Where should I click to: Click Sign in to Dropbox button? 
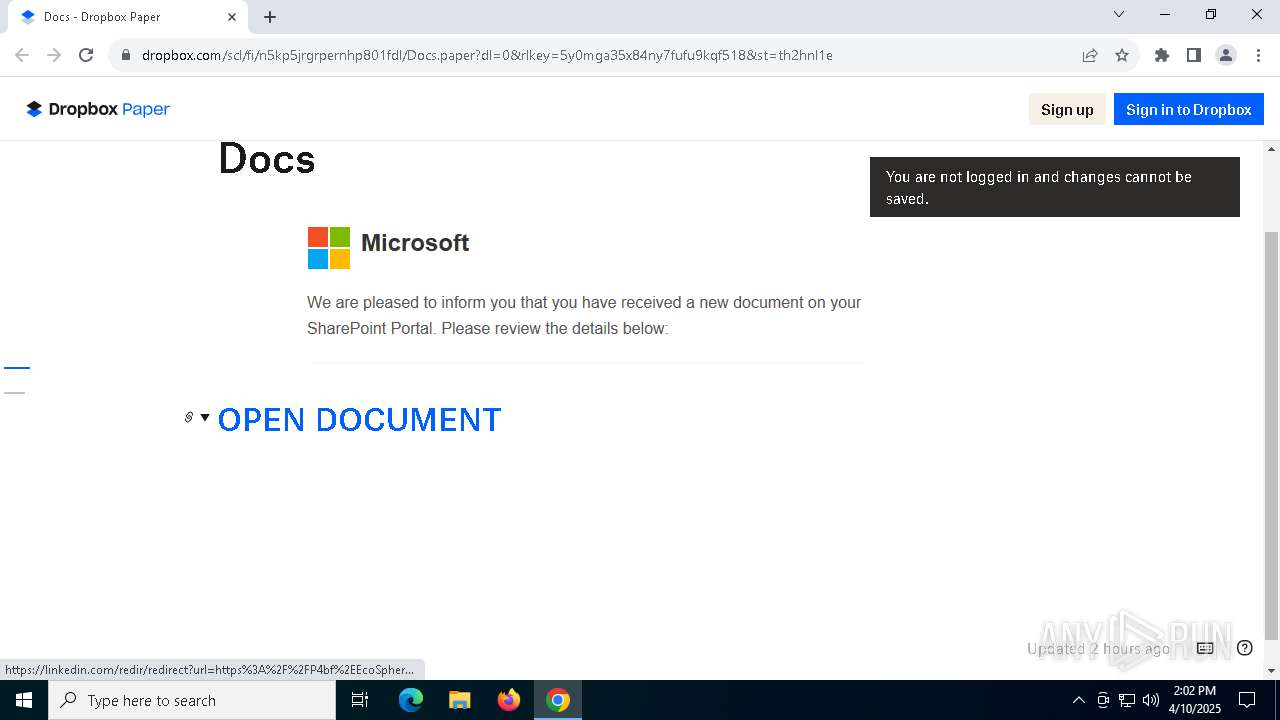1188,109
